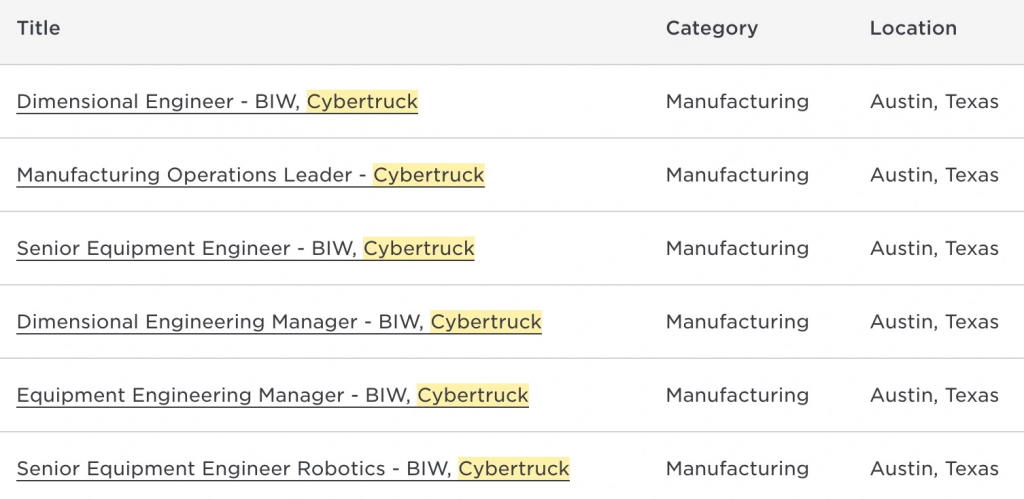Select Manufacturing cell in Dimensional Engineering Manager row
The image size is (1024, 499).
[x=737, y=322]
